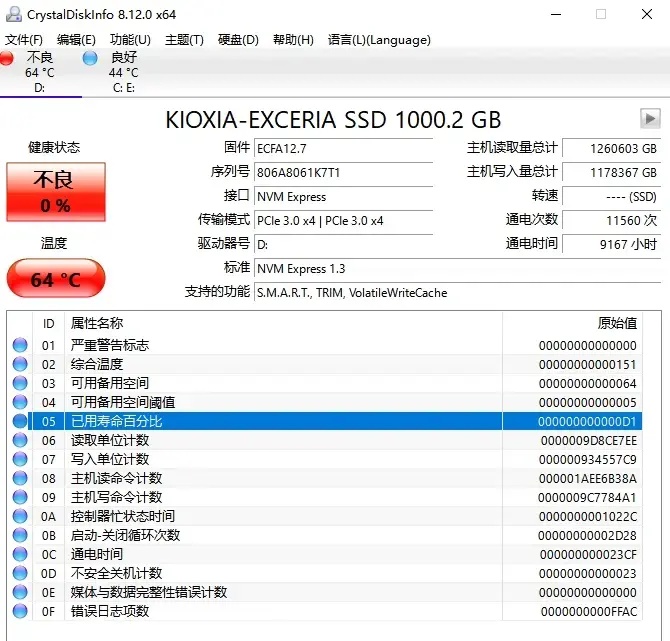The height and width of the screenshot is (641, 670).
Task: Select highlighted row 05 已用寿命百分比
Action: click(x=325, y=421)
